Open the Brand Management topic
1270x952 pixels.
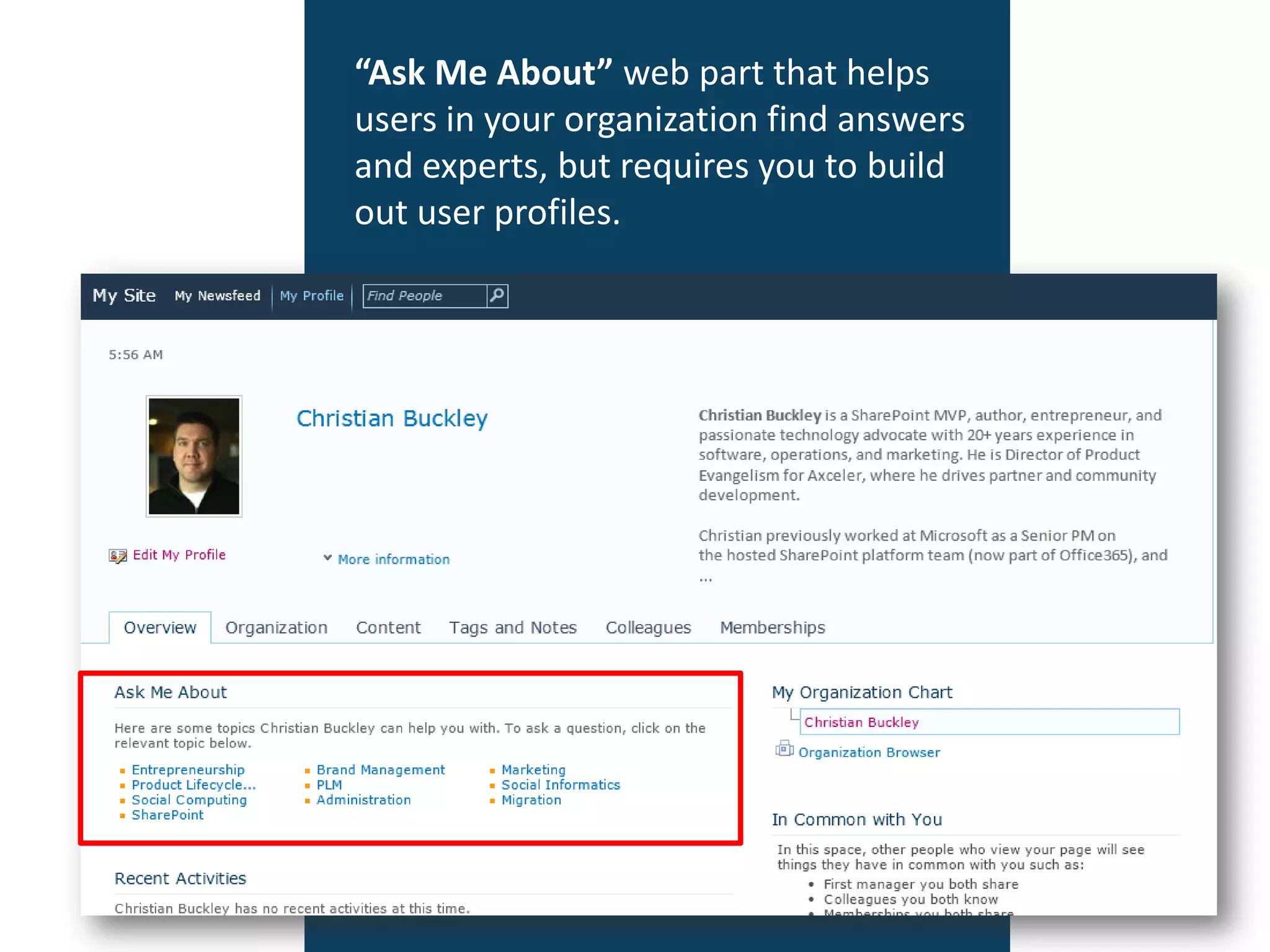(381, 770)
